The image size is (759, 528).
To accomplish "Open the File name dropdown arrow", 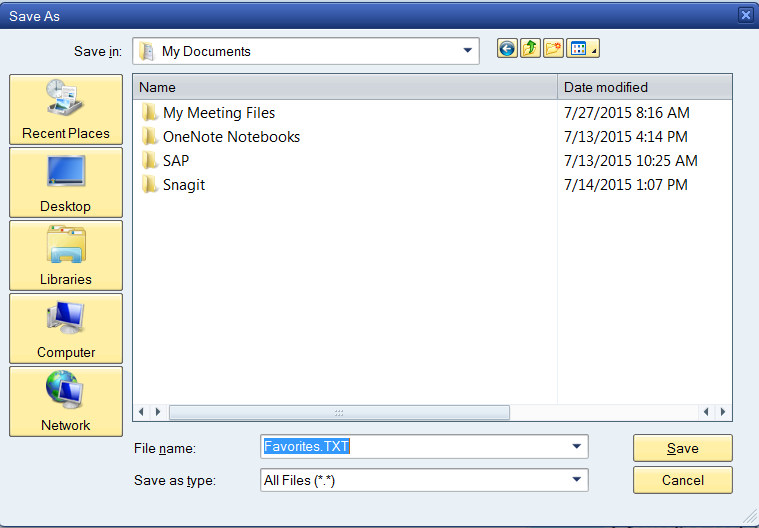I will (576, 447).
